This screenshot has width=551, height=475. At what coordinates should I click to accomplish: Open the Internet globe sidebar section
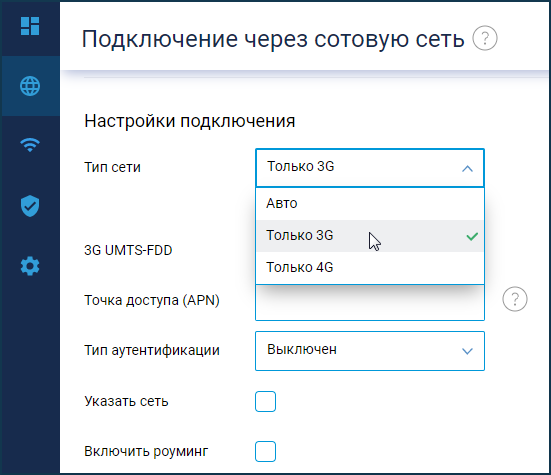click(x=30, y=86)
